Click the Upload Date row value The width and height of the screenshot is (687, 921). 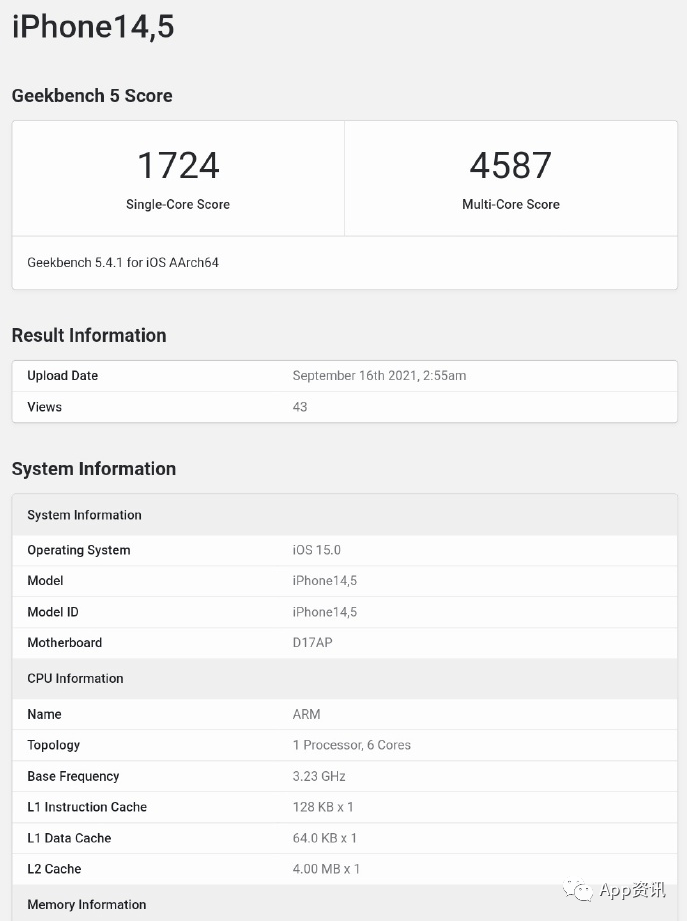(379, 376)
